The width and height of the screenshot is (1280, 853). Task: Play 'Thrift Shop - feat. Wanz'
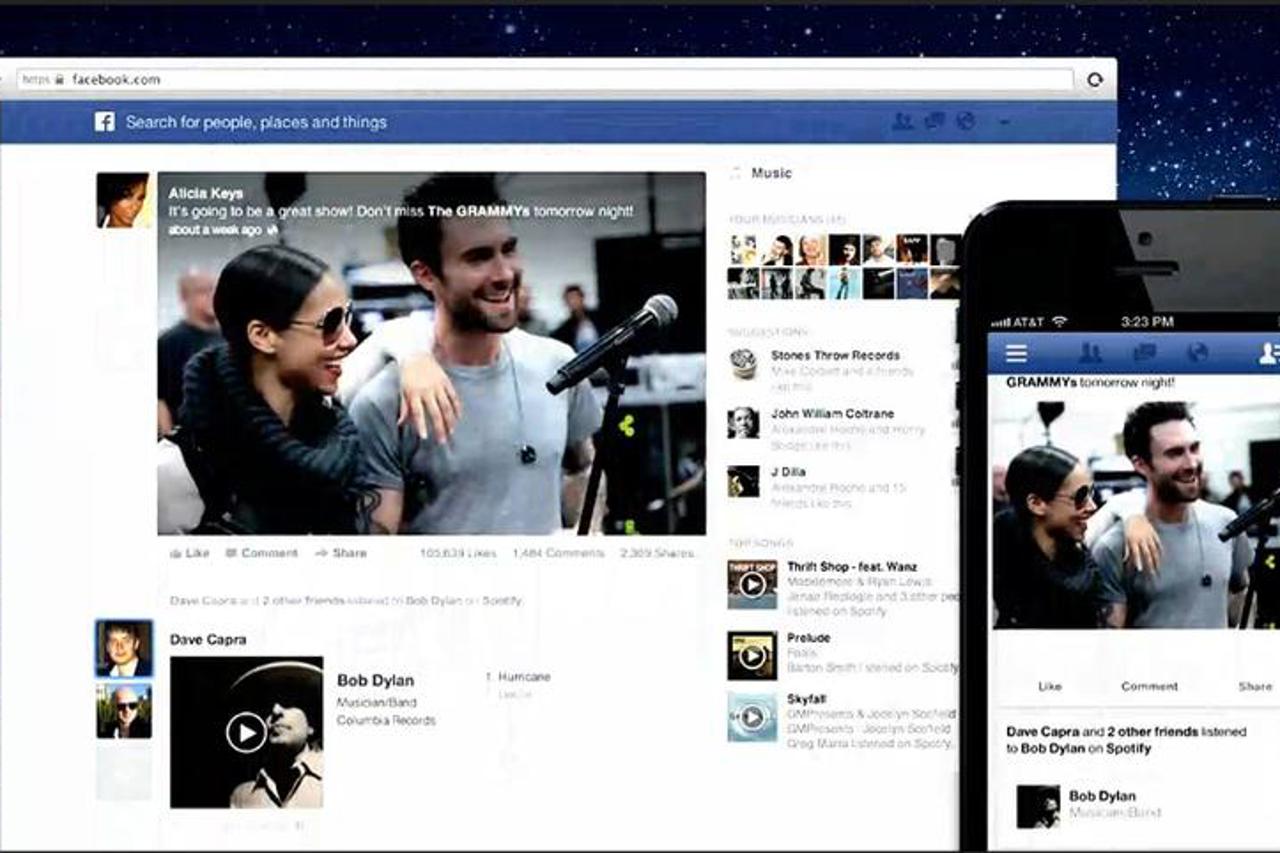point(752,585)
